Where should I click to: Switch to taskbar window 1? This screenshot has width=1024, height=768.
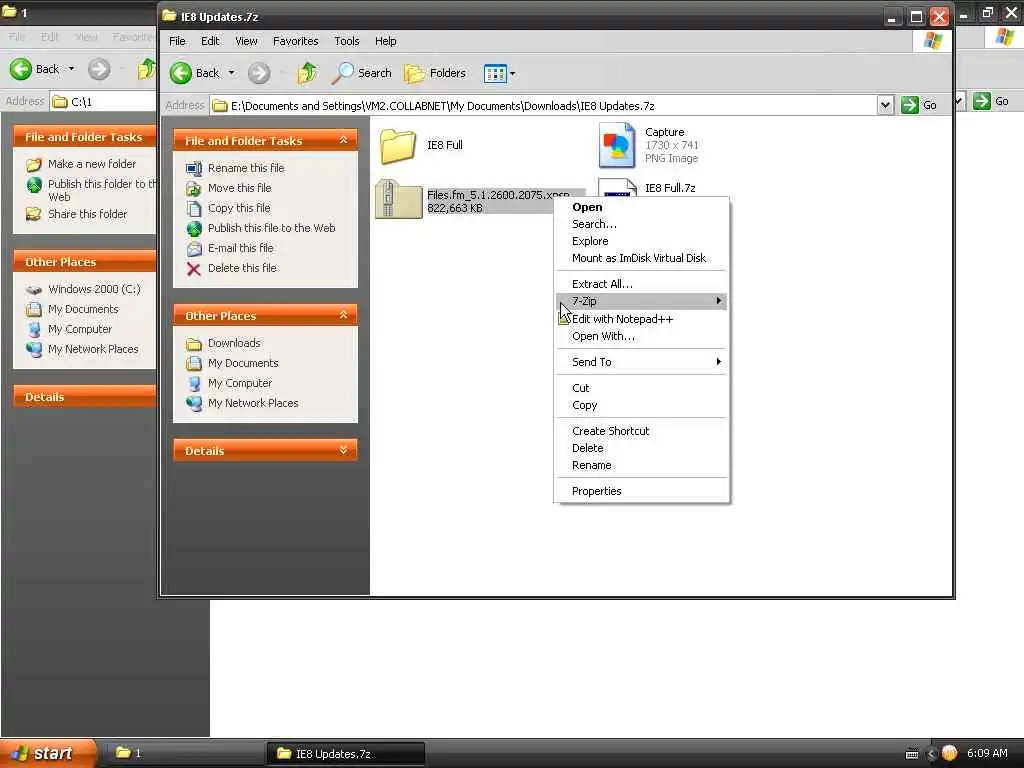(183, 754)
